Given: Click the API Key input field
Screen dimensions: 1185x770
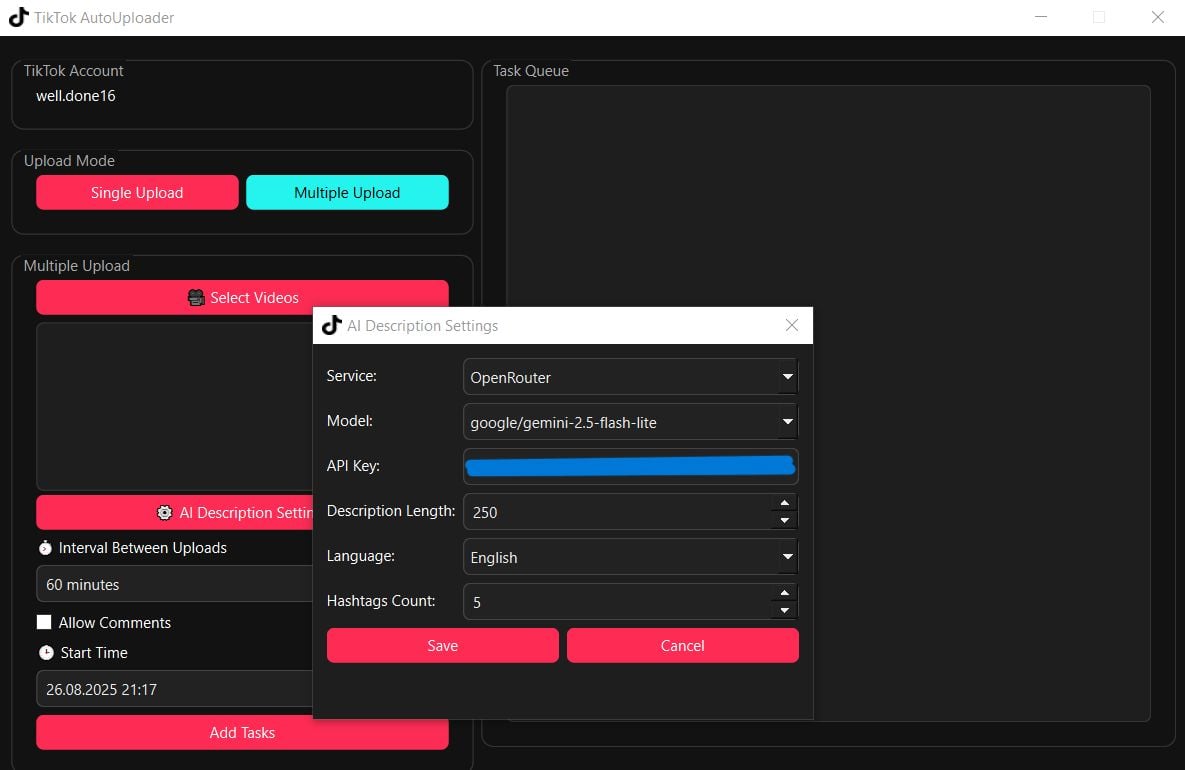Looking at the screenshot, I should tap(630, 467).
